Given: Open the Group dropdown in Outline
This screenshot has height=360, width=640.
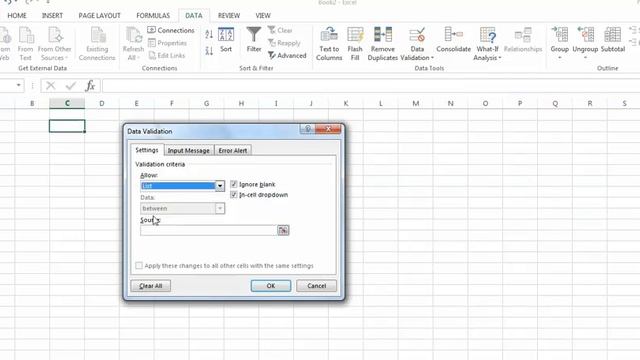Looking at the screenshot, I should coord(560,58).
